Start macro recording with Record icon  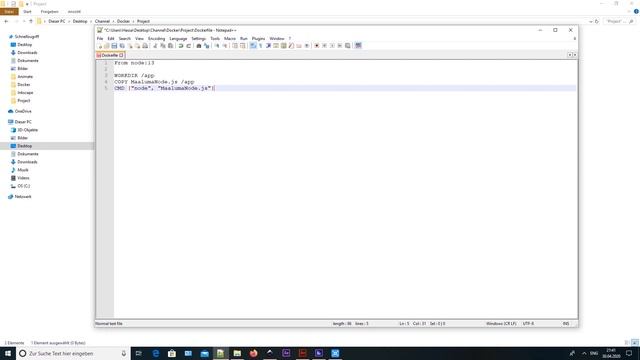click(x=317, y=46)
